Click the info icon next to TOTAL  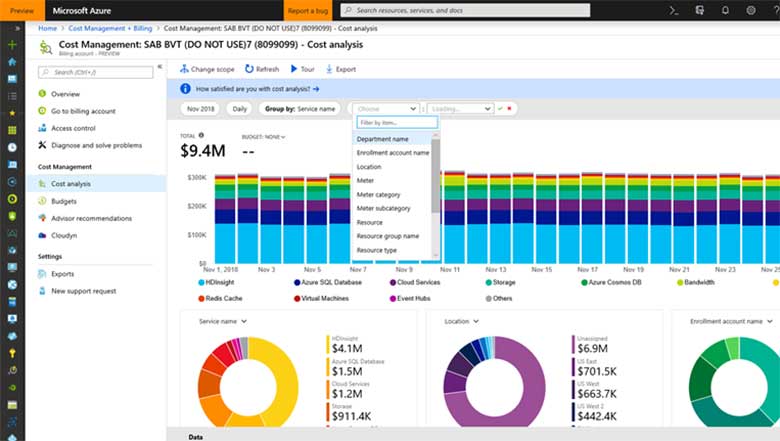(x=201, y=135)
